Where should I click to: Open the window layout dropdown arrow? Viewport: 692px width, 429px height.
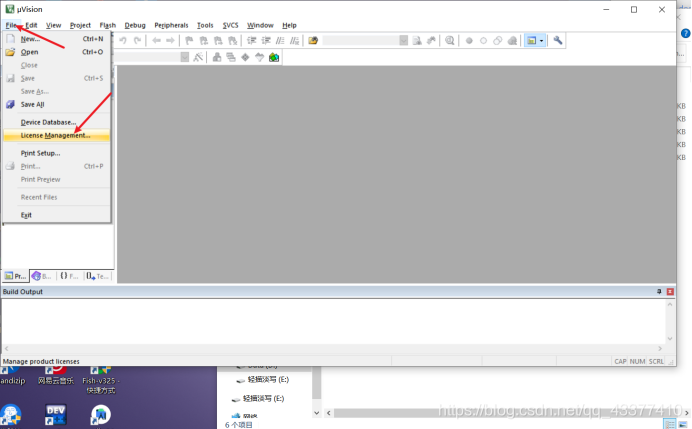click(x=542, y=41)
